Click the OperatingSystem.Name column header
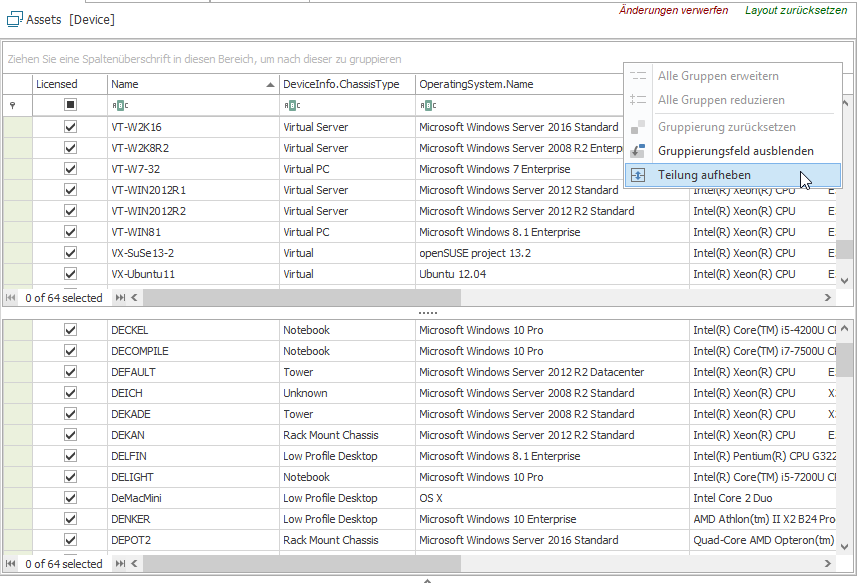This screenshot has width=857, height=583. [519, 84]
